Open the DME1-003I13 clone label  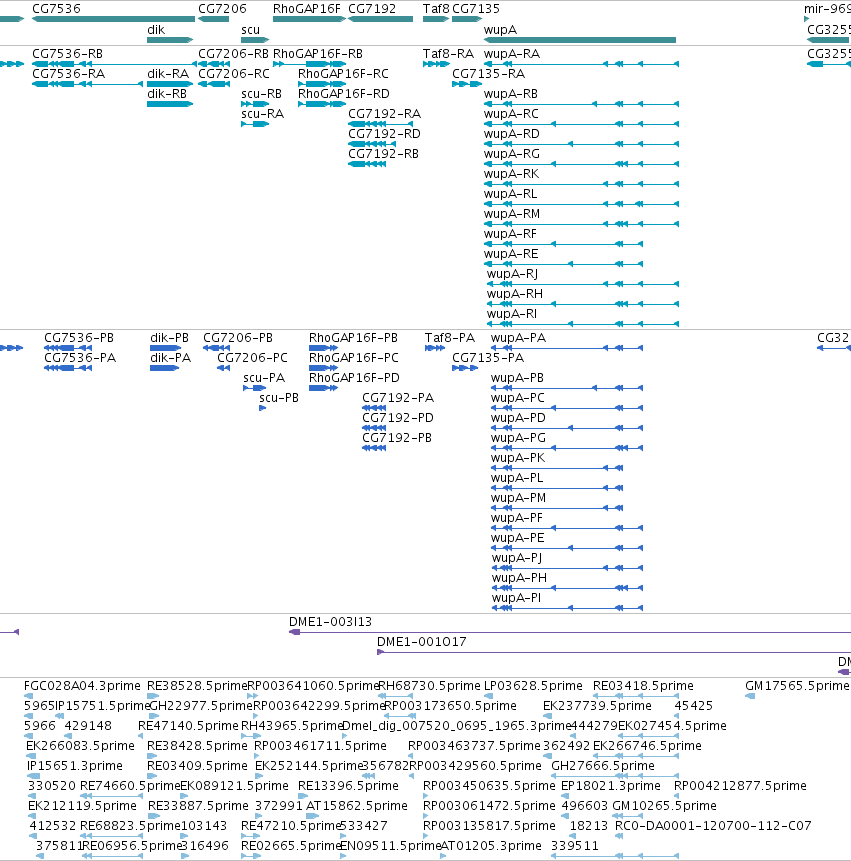tap(331, 622)
